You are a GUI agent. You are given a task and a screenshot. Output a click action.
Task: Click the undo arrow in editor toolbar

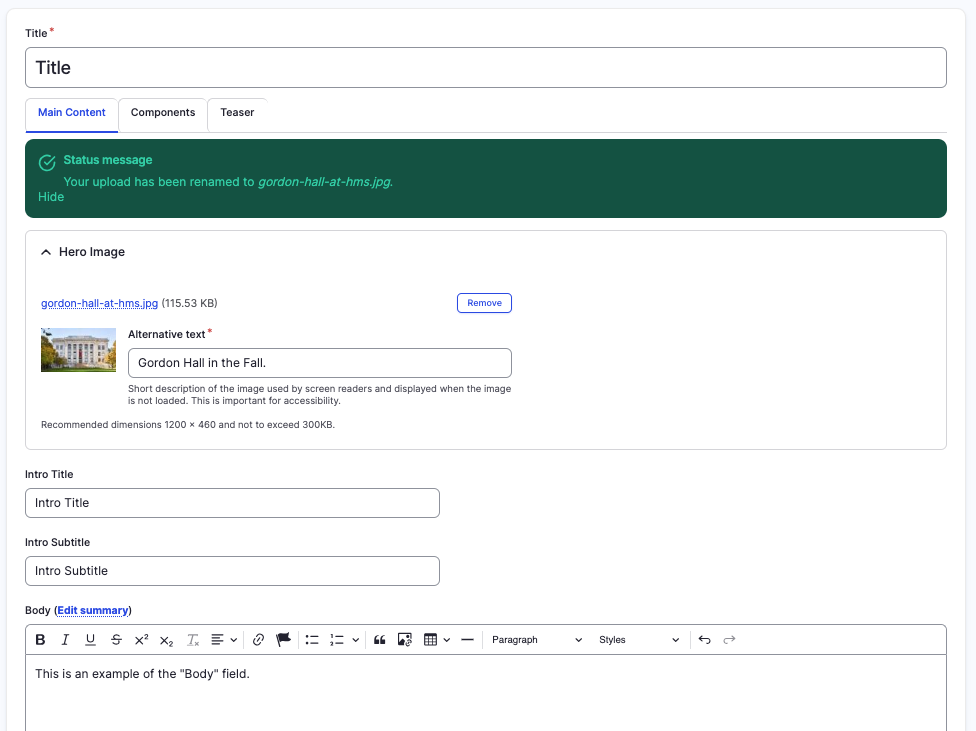coord(705,640)
